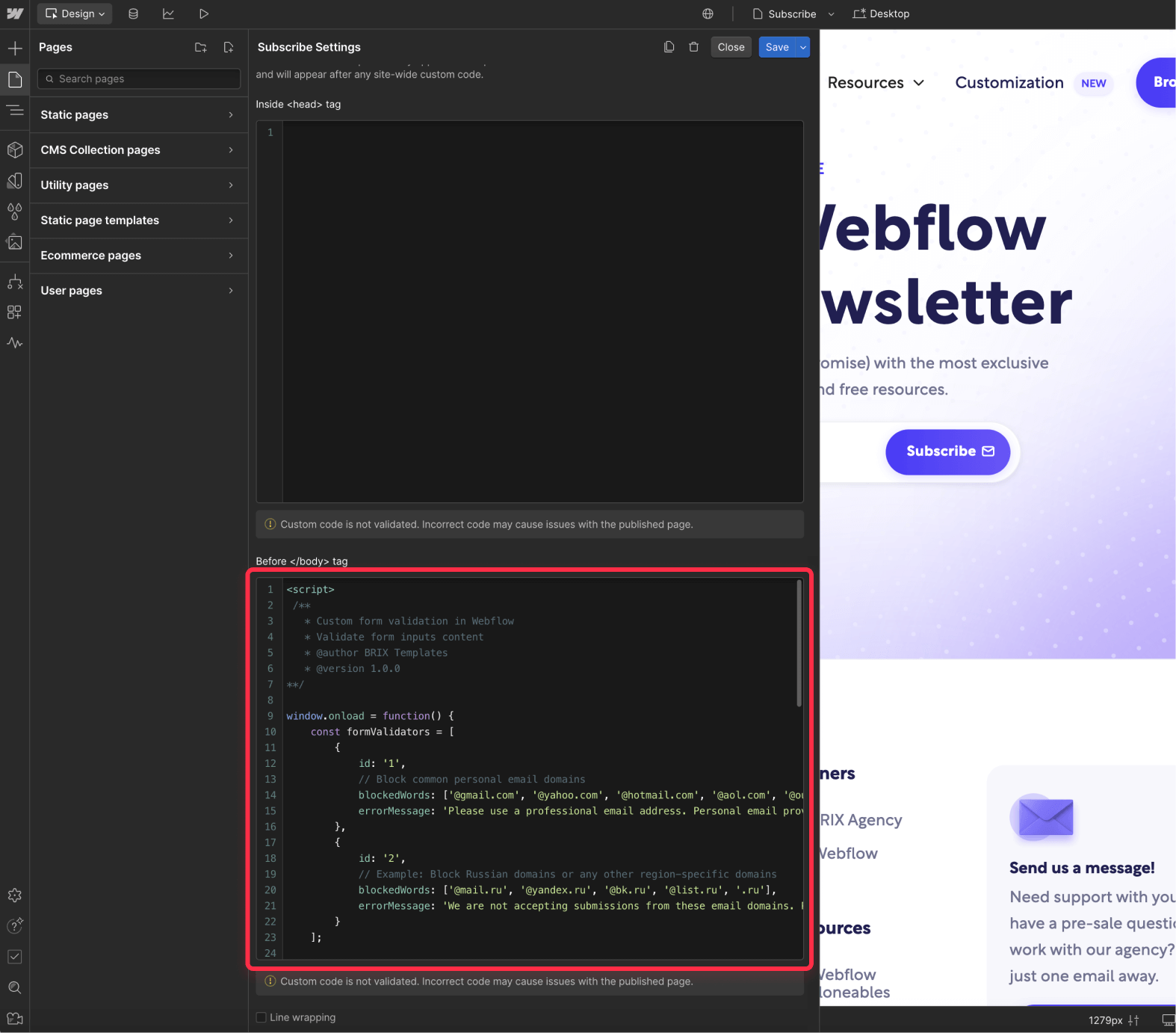Image resolution: width=1176 pixels, height=1033 pixels.
Task: Open the Design mode dropdown
Action: [x=75, y=13]
